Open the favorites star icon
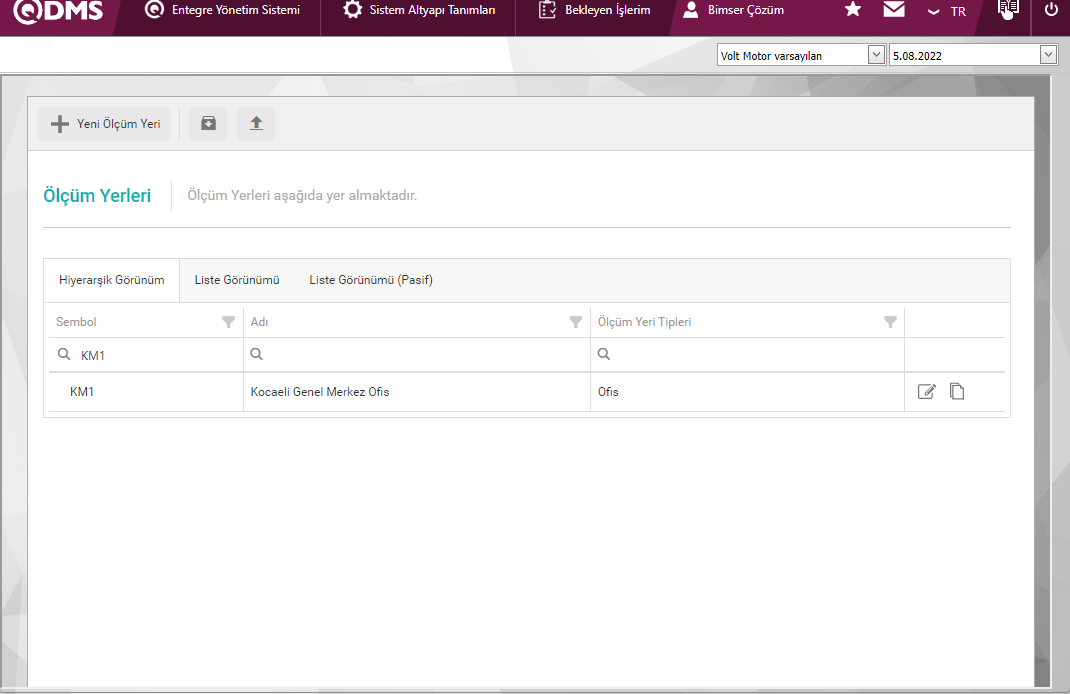The image size is (1070, 694). [x=852, y=10]
